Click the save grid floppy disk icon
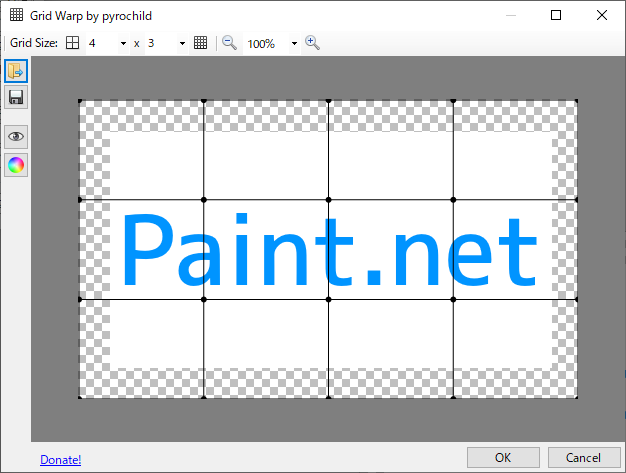This screenshot has width=626, height=473. point(16,97)
